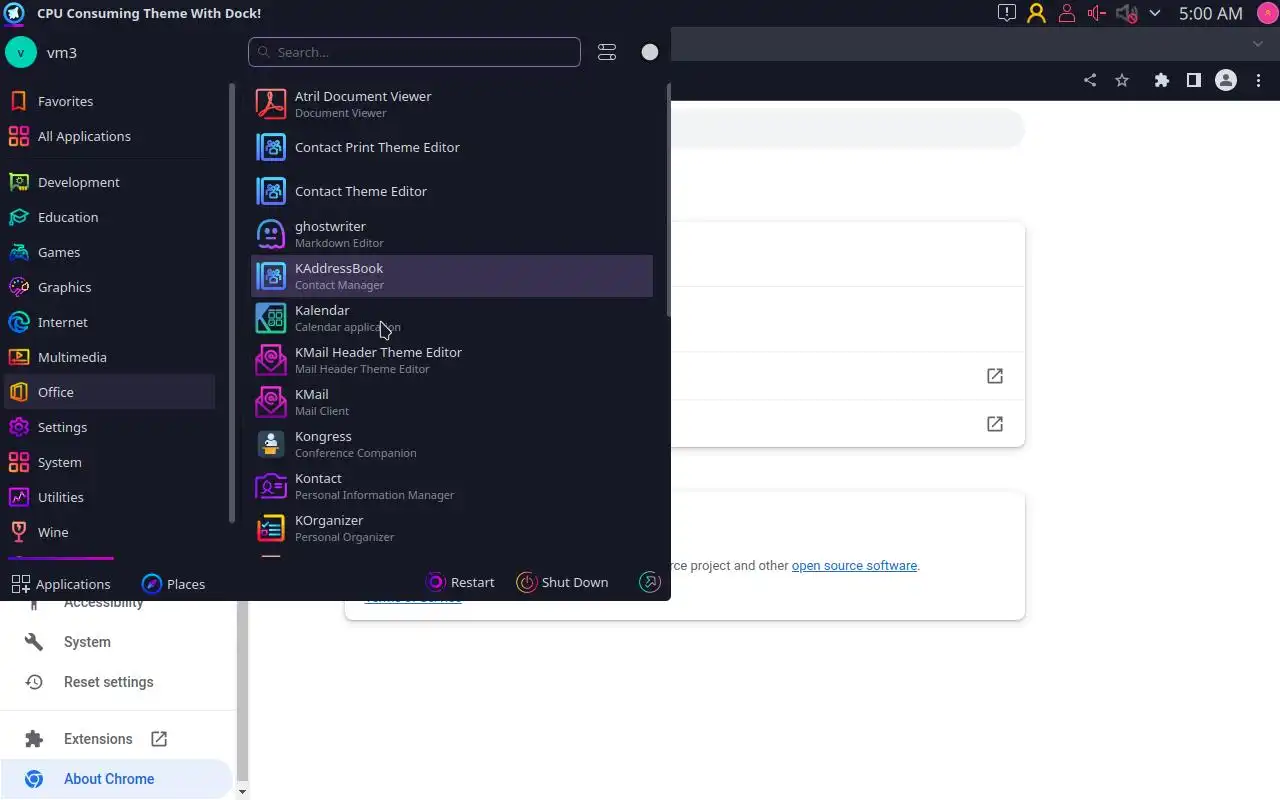Image resolution: width=1280 pixels, height=800 pixels.
Task: Click the pink user icon in top-right corner
Action: tap(1266, 13)
